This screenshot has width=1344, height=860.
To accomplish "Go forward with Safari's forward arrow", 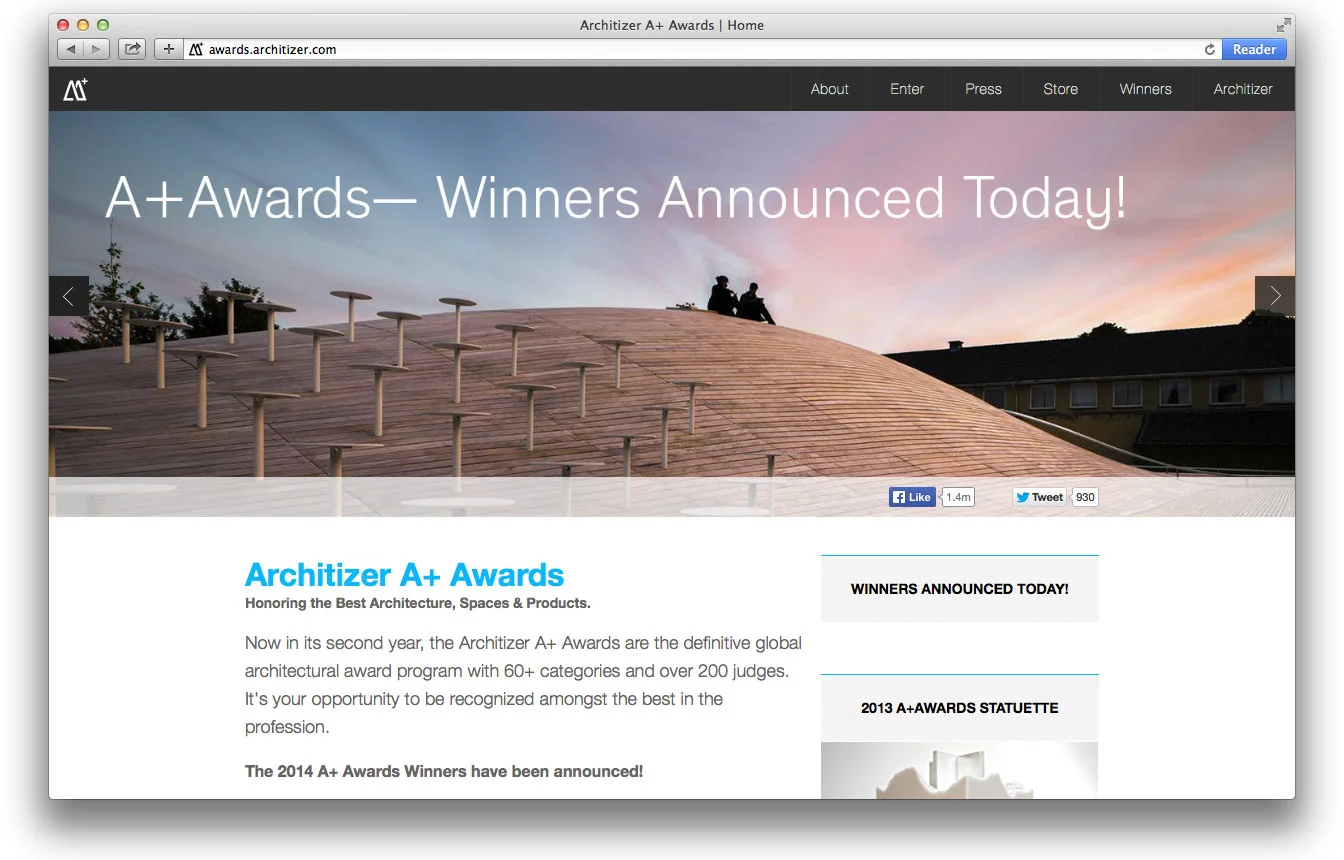I will pyautogui.click(x=96, y=49).
